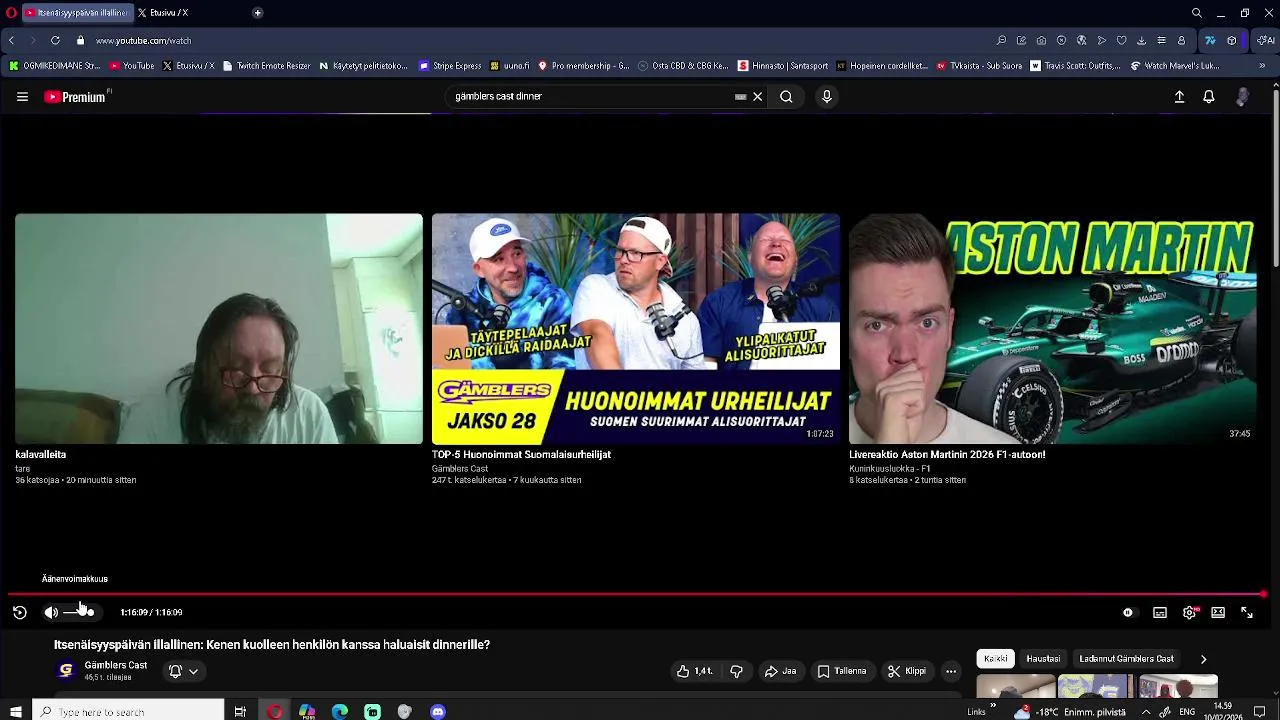Open Opera tab search magnifier

[x=1196, y=13]
